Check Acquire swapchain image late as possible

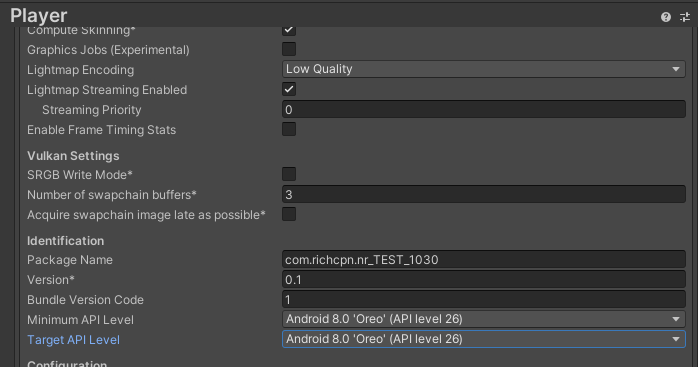point(289,214)
